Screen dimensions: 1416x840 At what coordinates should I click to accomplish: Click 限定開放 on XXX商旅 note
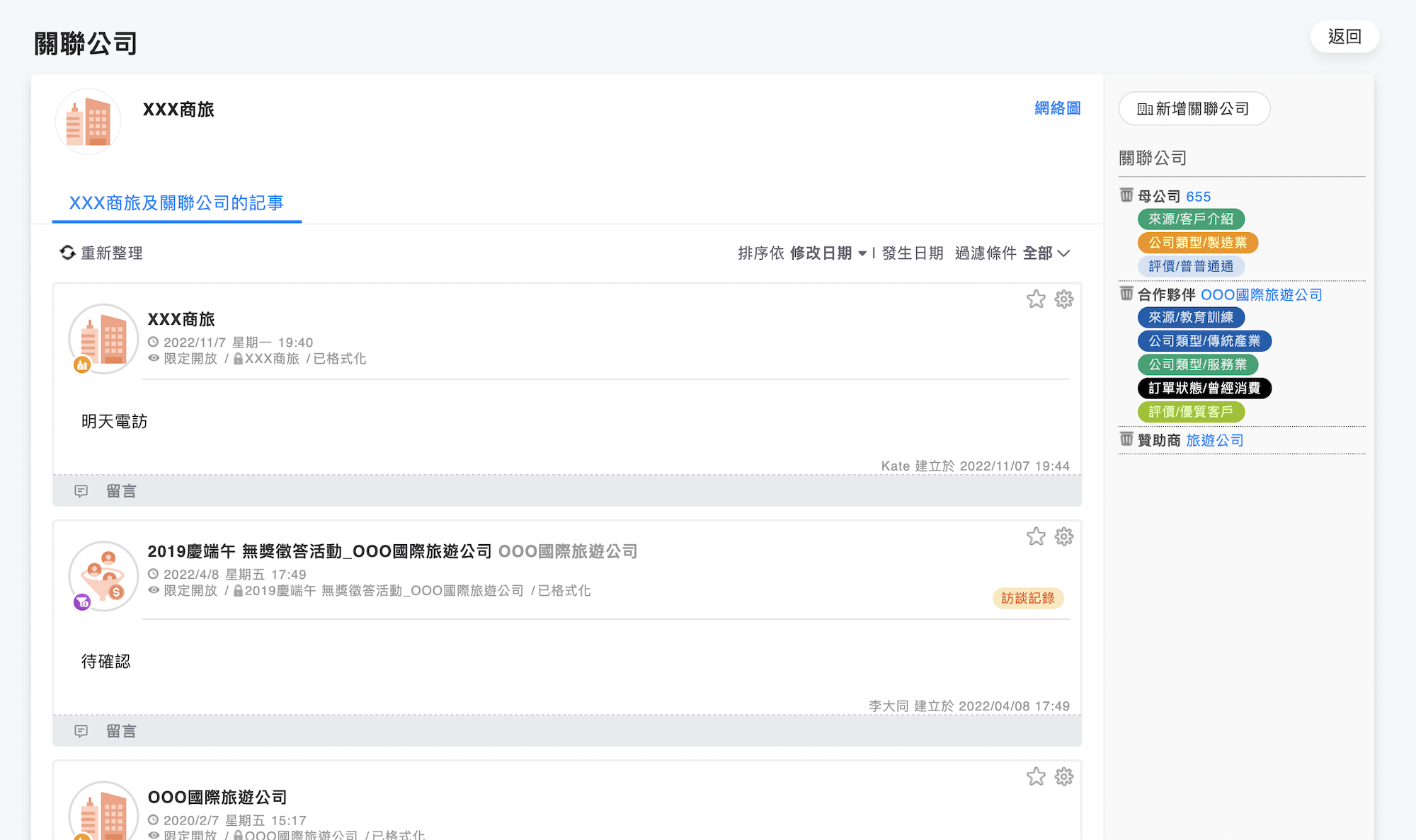pos(190,359)
